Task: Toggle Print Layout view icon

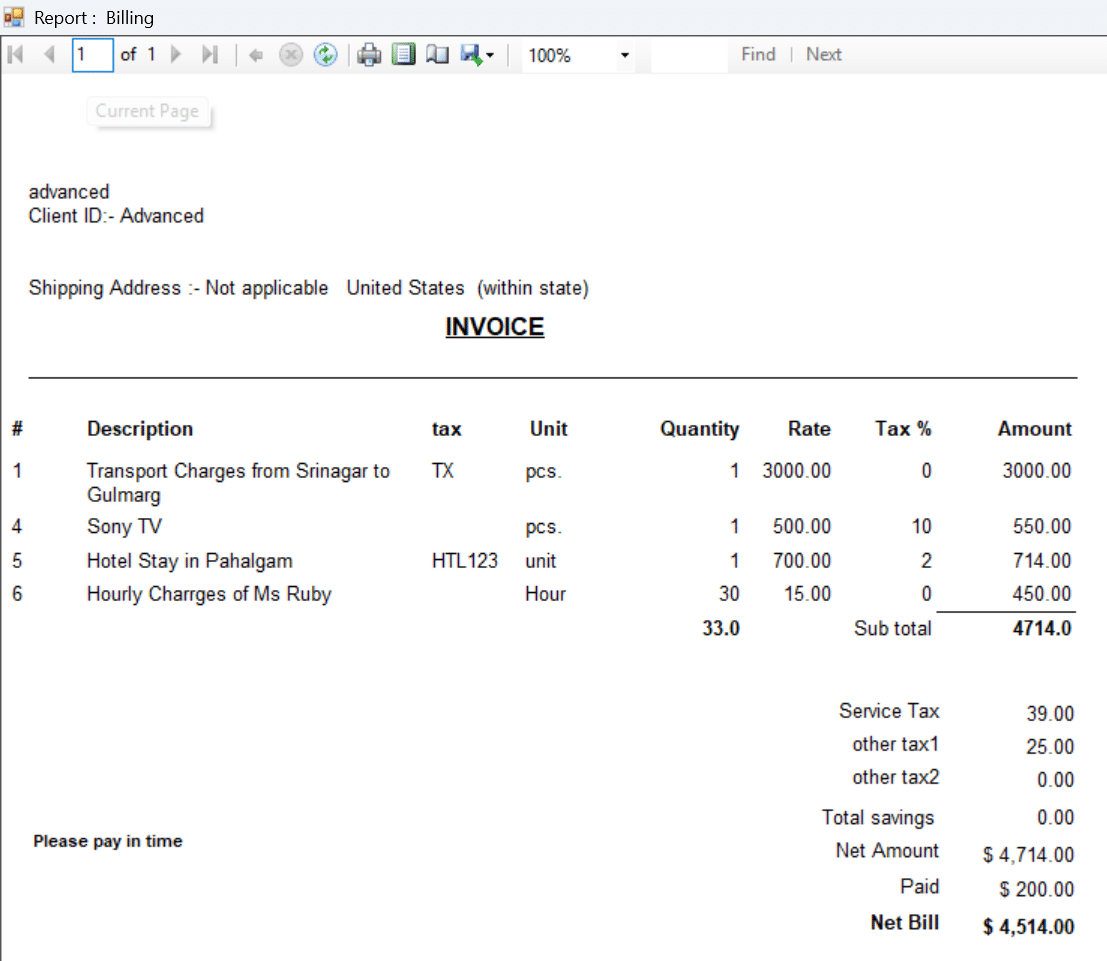Action: tap(403, 55)
